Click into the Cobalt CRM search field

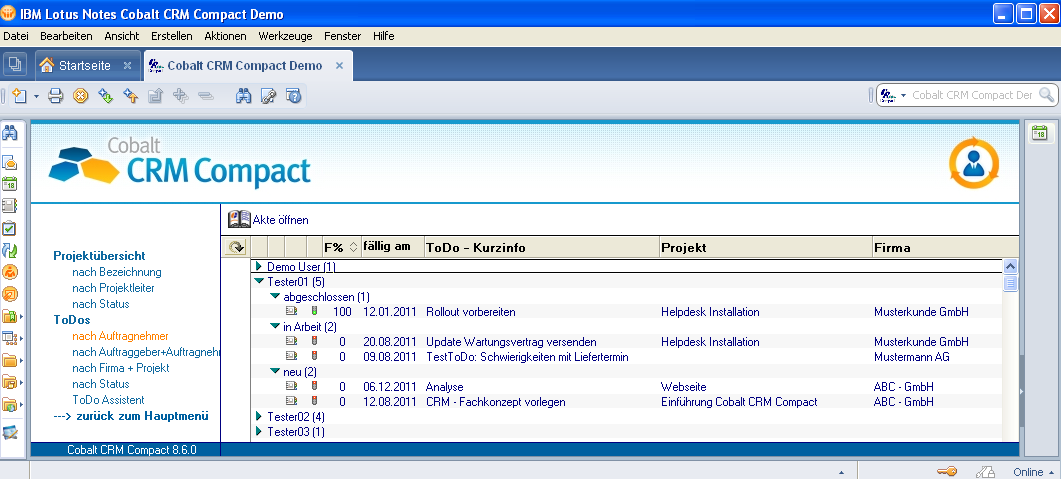[972, 95]
